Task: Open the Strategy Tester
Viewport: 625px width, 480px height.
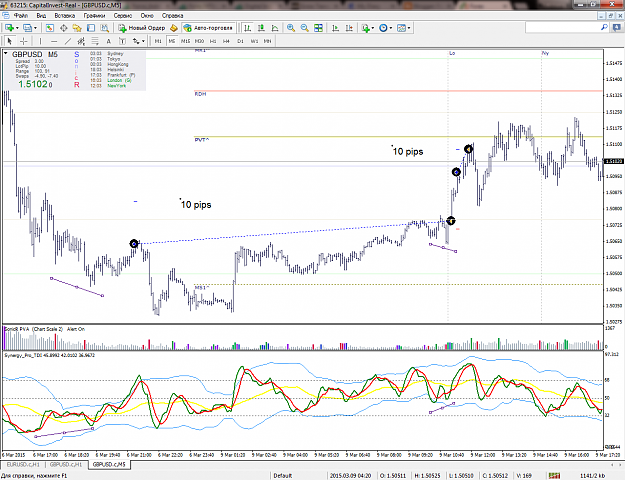Action: pyautogui.click(x=104, y=28)
